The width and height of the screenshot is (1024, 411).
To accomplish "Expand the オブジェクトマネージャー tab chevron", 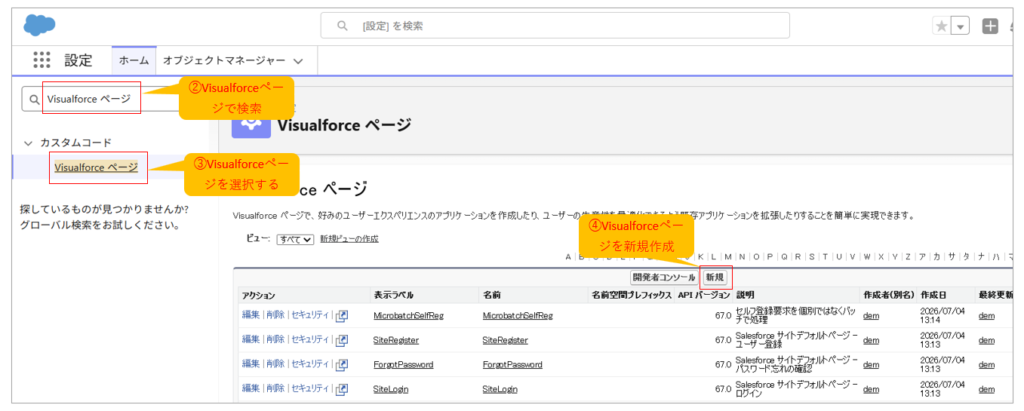I will (x=298, y=61).
